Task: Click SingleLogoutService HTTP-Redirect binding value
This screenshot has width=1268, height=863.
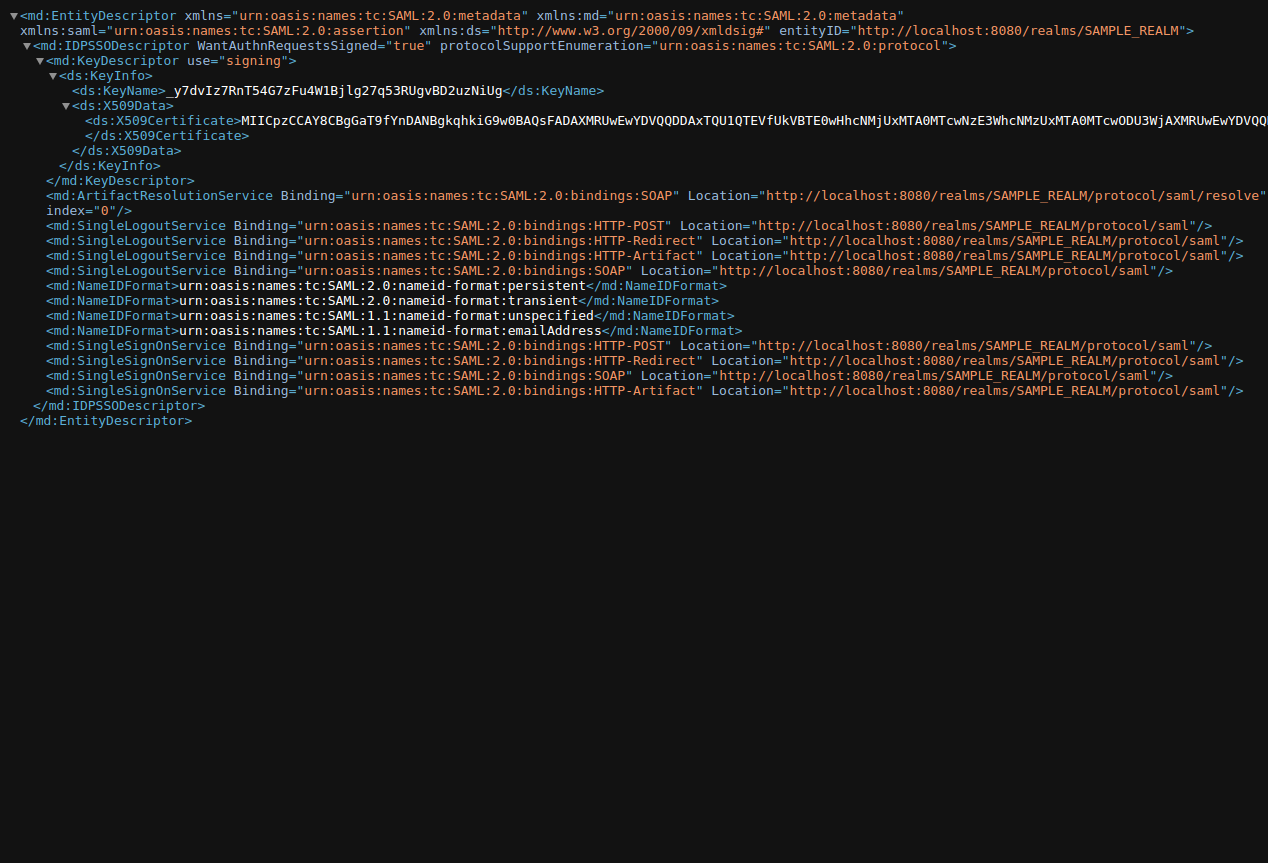Action: 499,241
